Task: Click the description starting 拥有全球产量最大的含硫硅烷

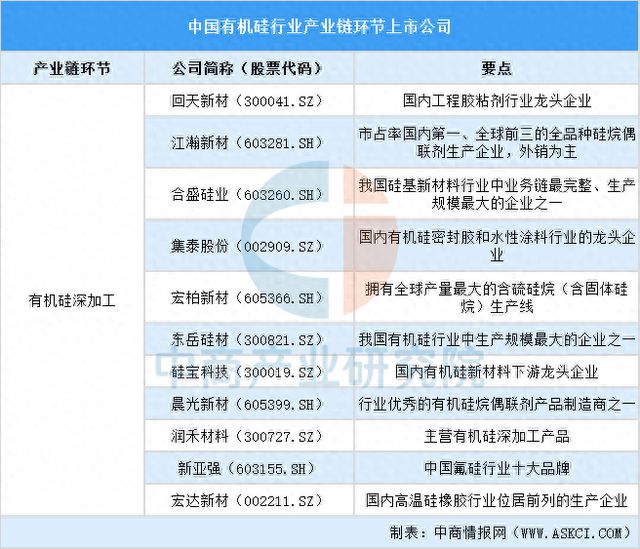Action: [497, 298]
